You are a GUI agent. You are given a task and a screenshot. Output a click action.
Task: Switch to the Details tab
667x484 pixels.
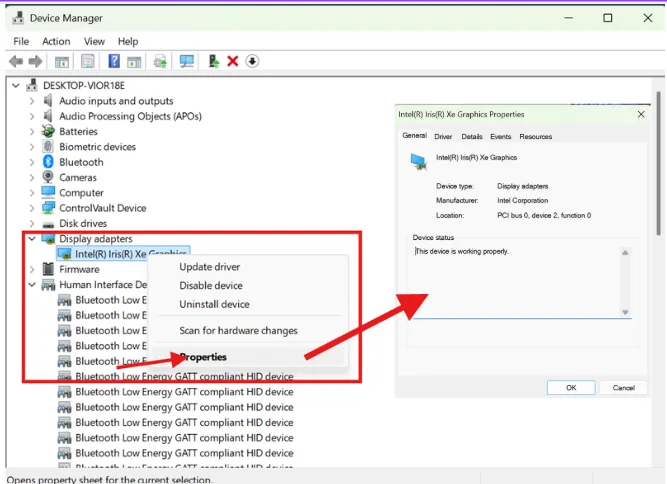click(x=472, y=137)
